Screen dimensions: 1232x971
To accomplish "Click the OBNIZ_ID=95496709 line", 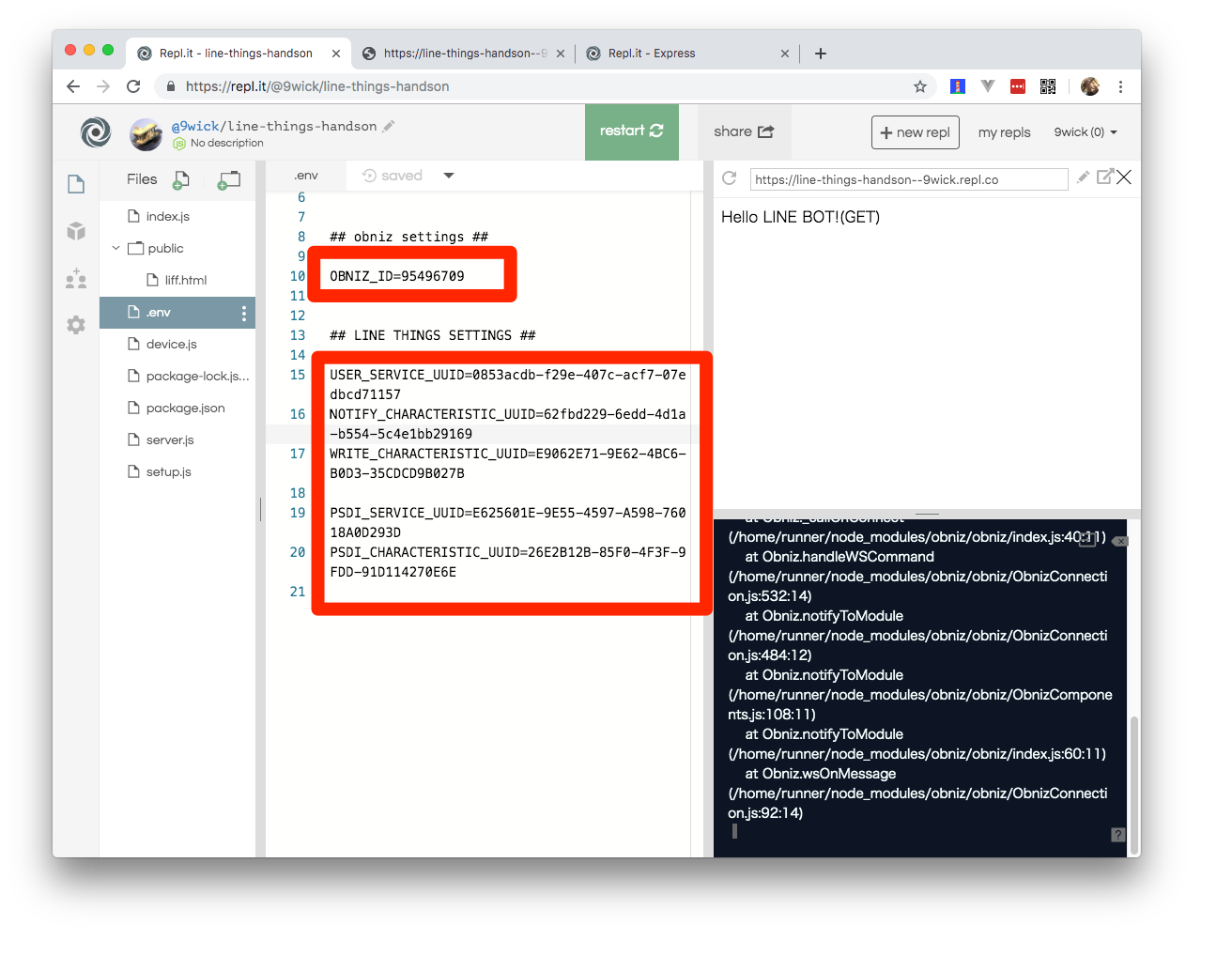I will click(x=397, y=276).
